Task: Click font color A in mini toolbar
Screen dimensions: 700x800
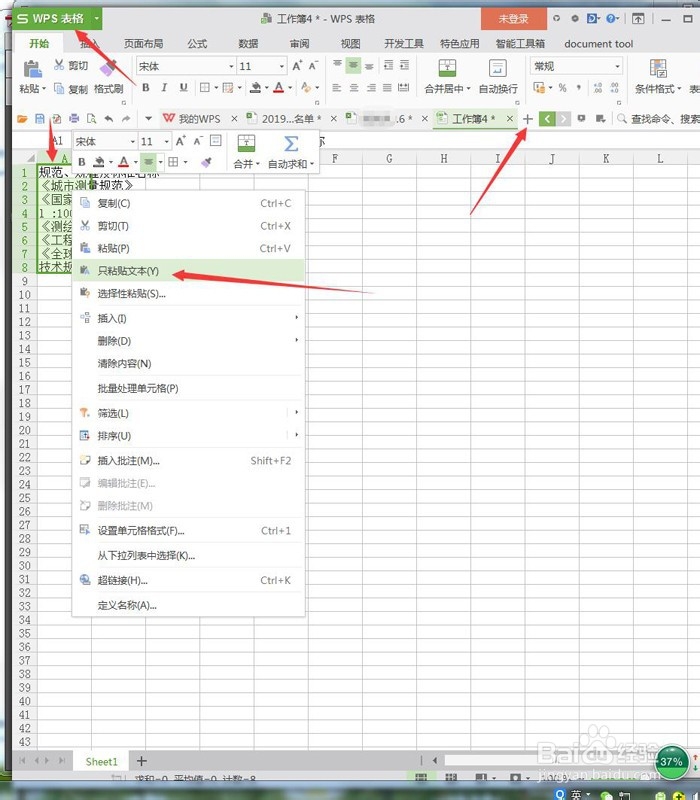Action: point(123,162)
